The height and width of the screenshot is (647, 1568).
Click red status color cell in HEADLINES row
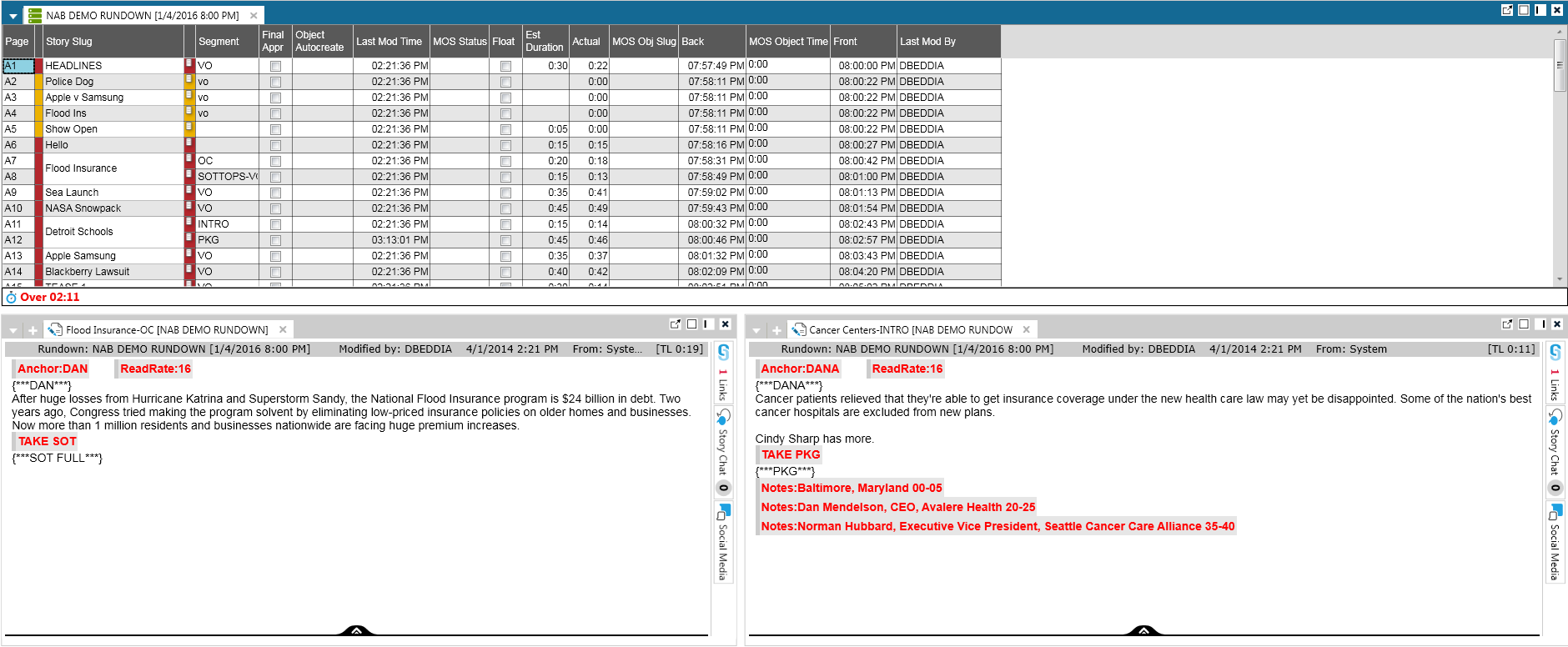[x=38, y=66]
